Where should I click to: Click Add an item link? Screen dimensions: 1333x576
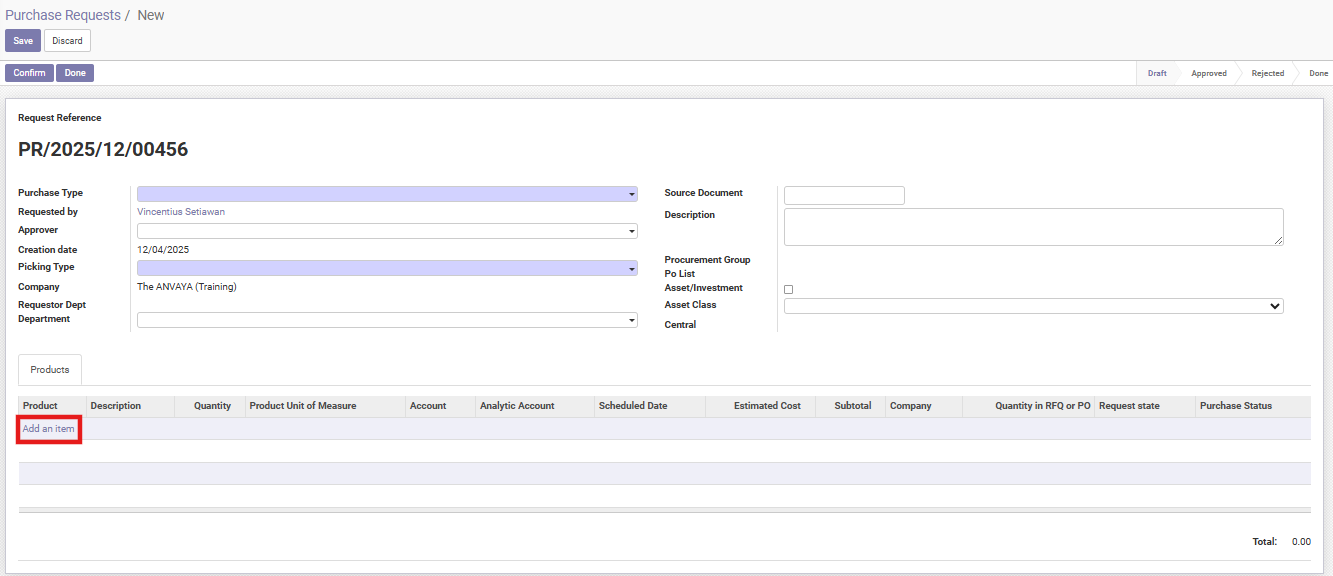[x=48, y=428]
